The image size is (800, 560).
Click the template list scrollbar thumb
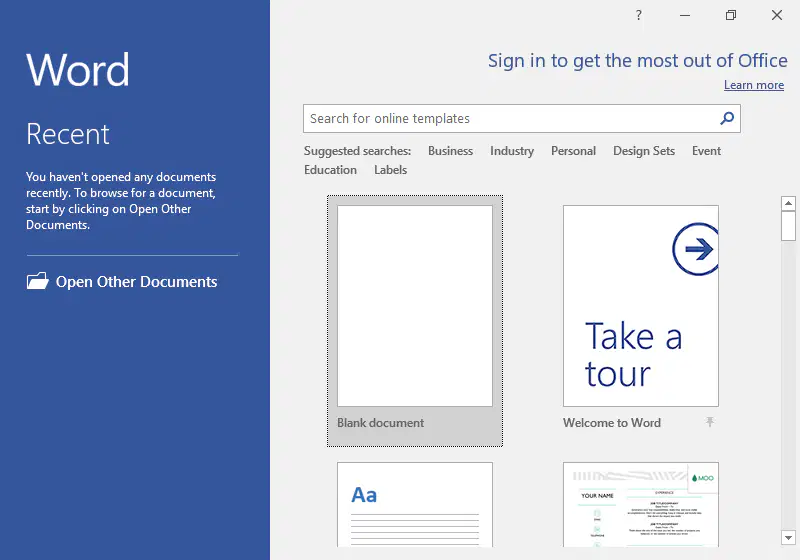pos(788,226)
